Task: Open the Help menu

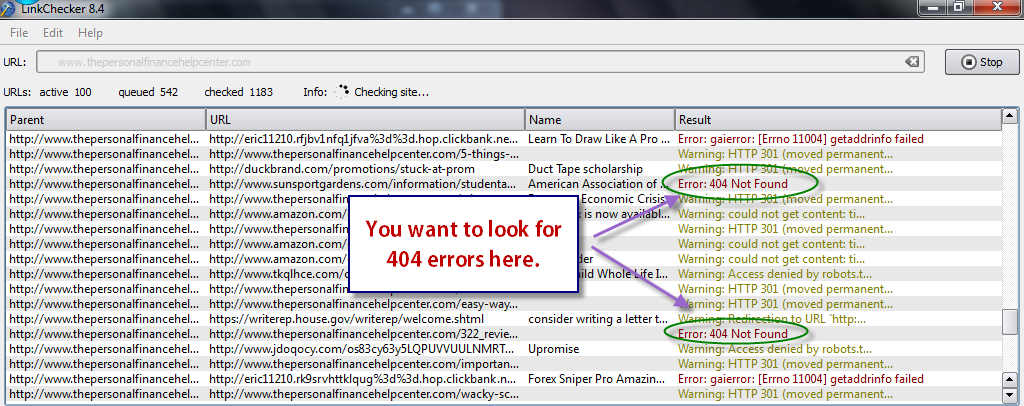Action: [x=90, y=33]
